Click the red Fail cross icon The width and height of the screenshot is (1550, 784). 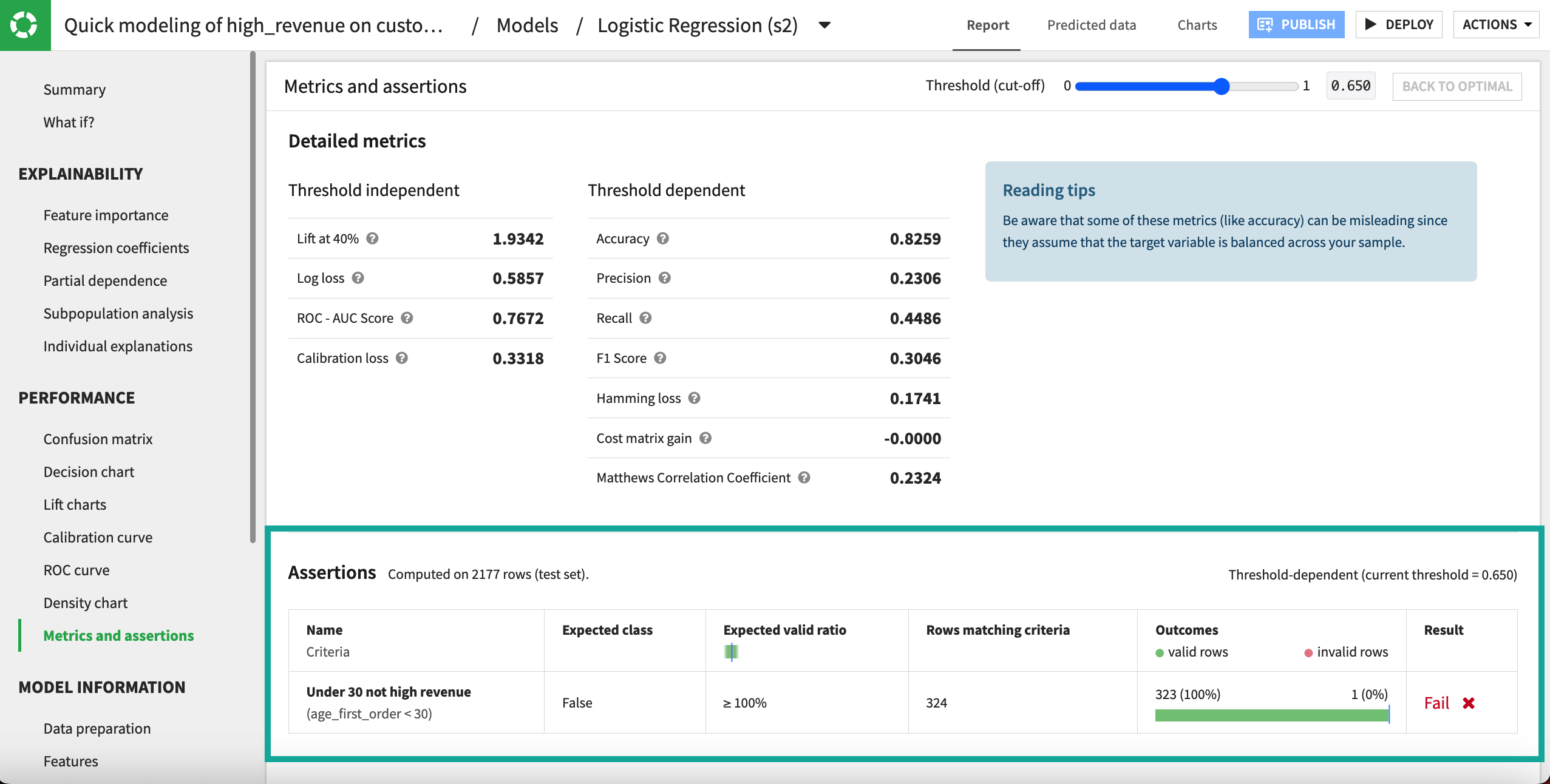click(1467, 703)
